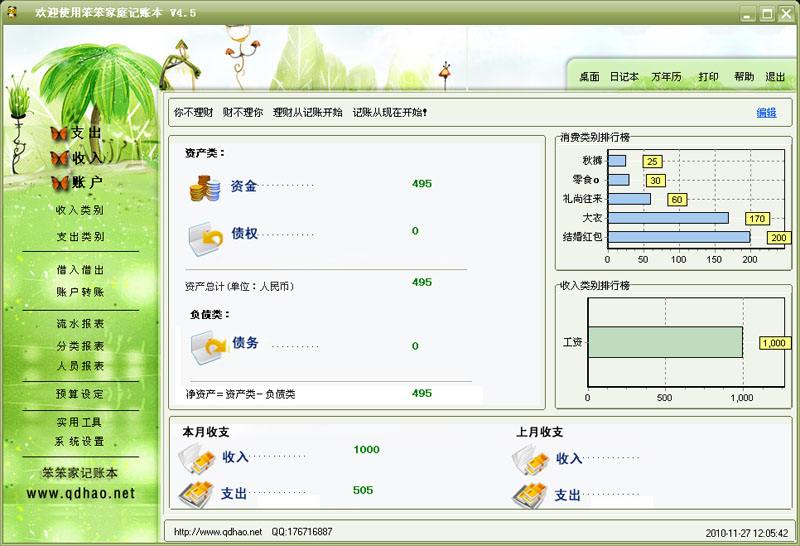Viewport: 800px width, 546px height.
Task: Open the 万年历 calendar
Action: (x=666, y=77)
